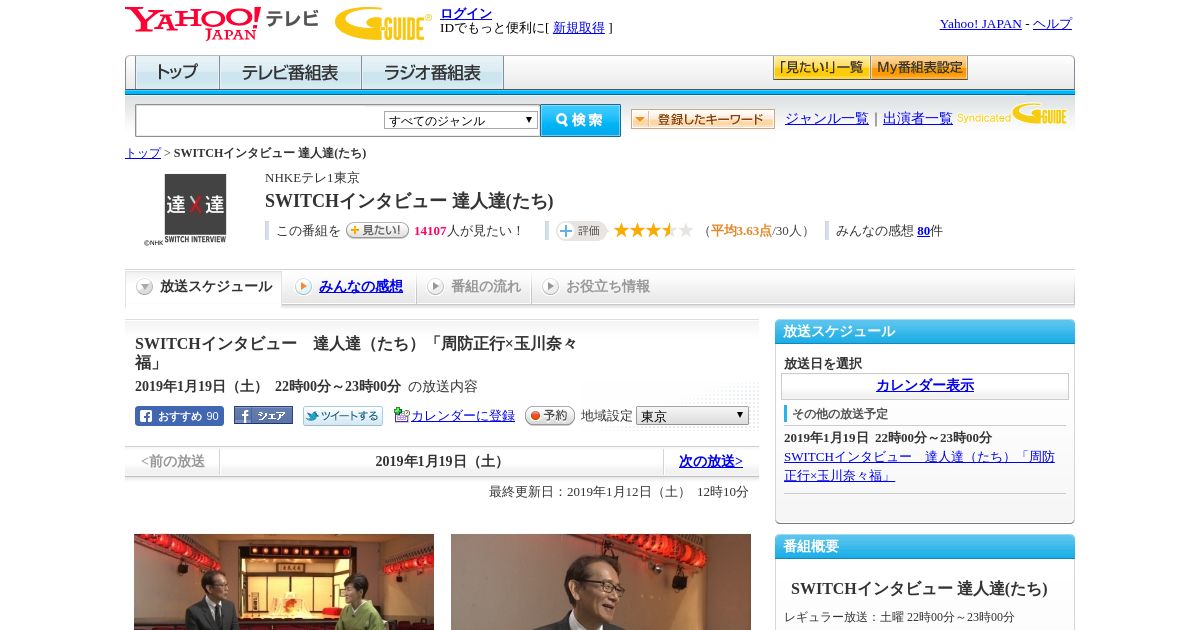Viewport: 1200px width, 630px height.
Task: Click the Facebook おすすめ 90 button
Action: pyautogui.click(x=179, y=416)
